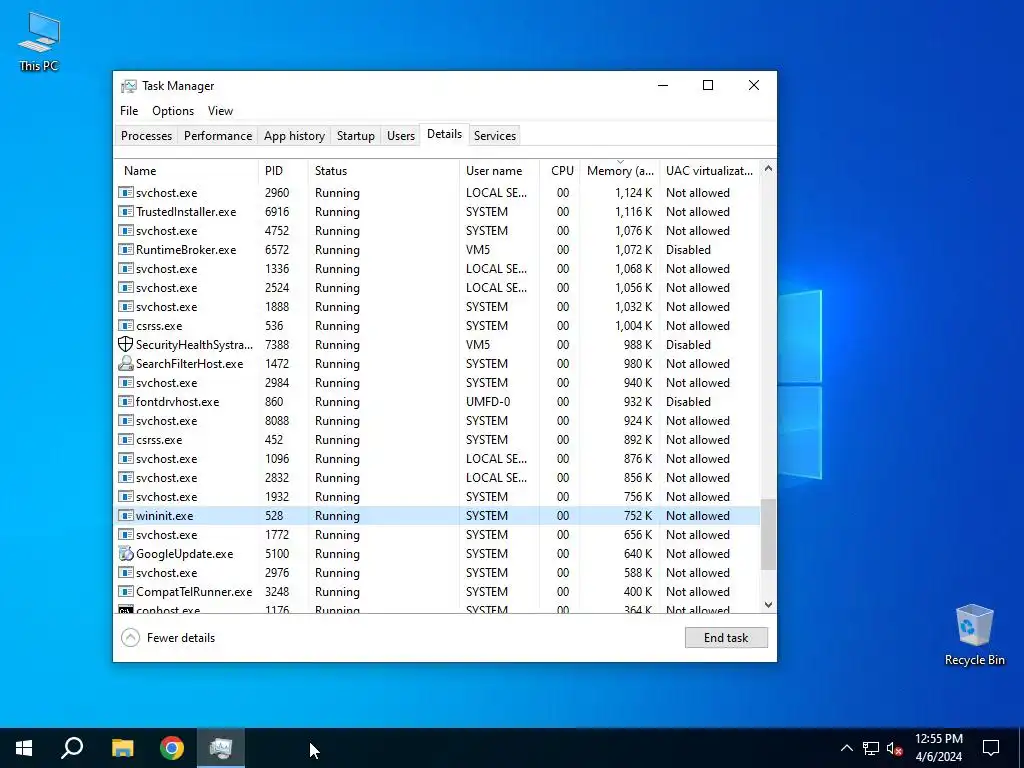Select PID 2976 cell
Image resolution: width=1024 pixels, height=768 pixels.
click(278, 573)
